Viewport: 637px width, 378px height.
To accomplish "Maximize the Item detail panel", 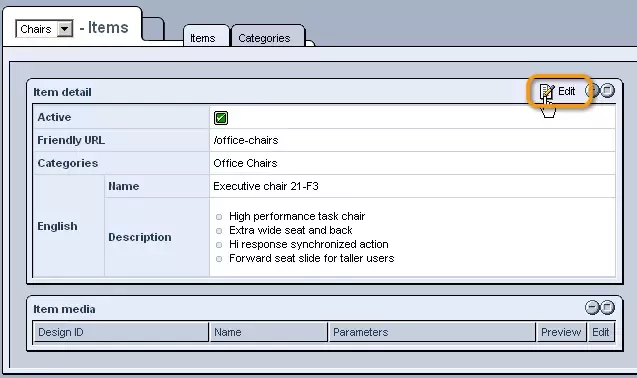I will coord(607,90).
